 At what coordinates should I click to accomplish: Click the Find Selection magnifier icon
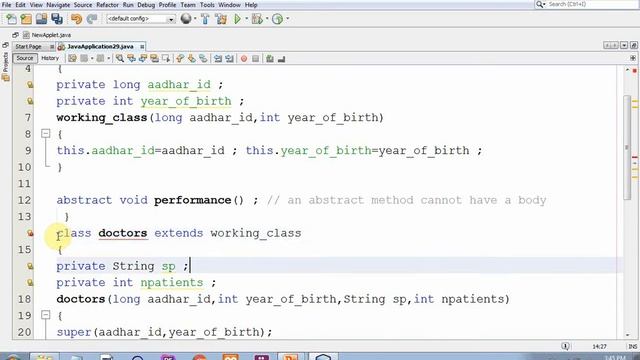pyautogui.click(x=120, y=59)
